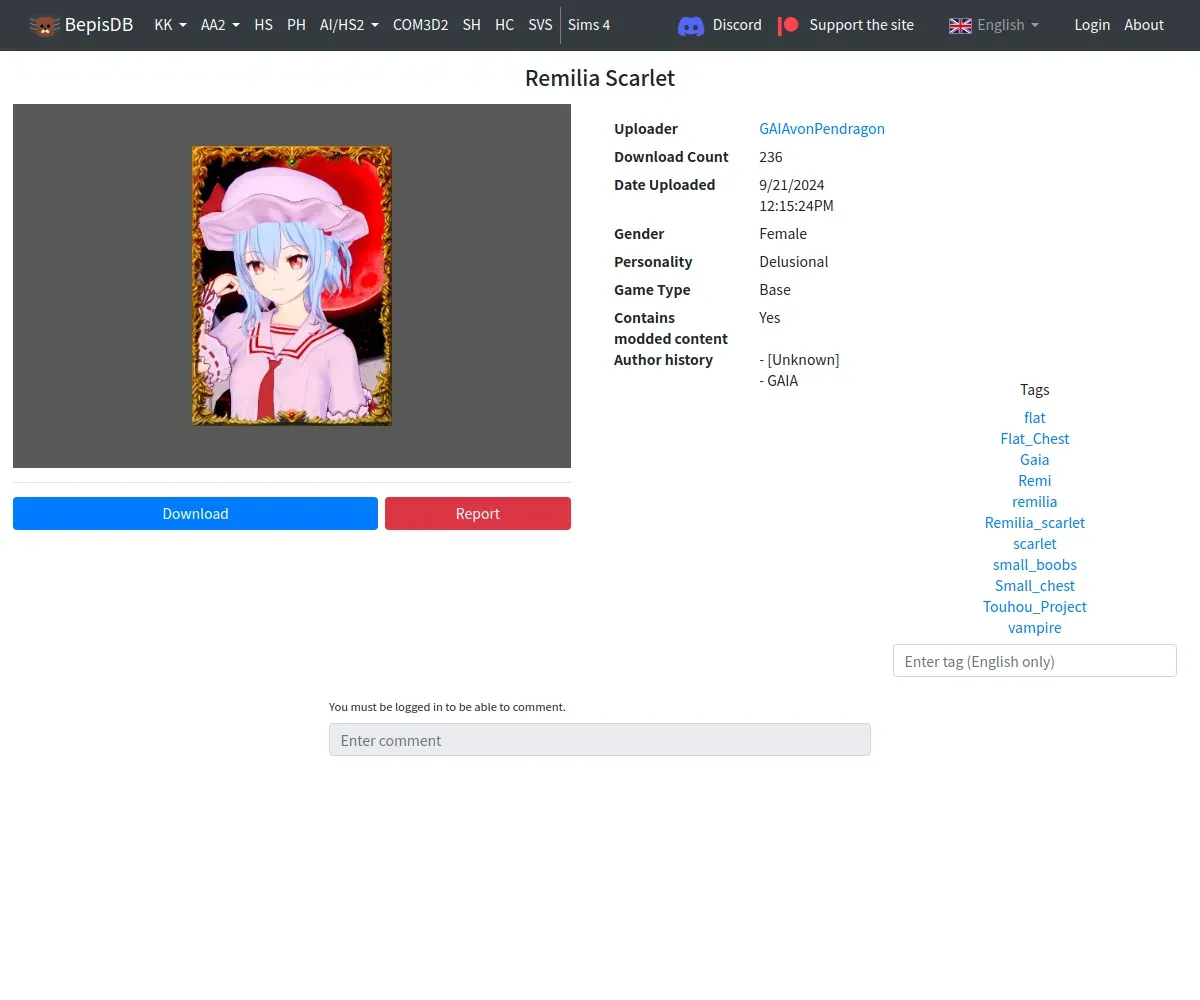Click the date 9/21/2024
The height and width of the screenshot is (1000, 1200).
(x=792, y=185)
